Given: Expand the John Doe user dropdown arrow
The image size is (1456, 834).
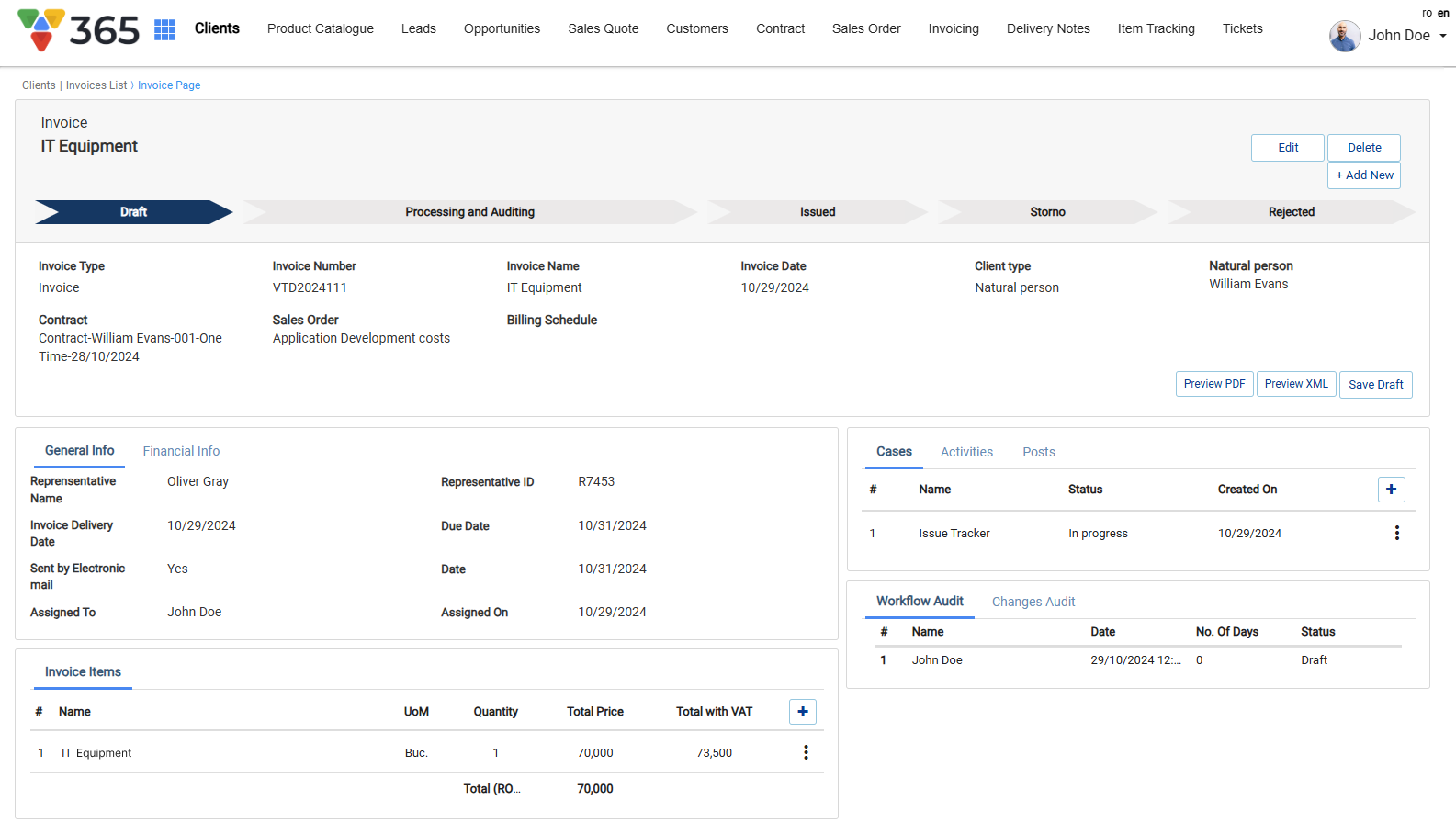Looking at the screenshot, I should tap(1443, 36).
